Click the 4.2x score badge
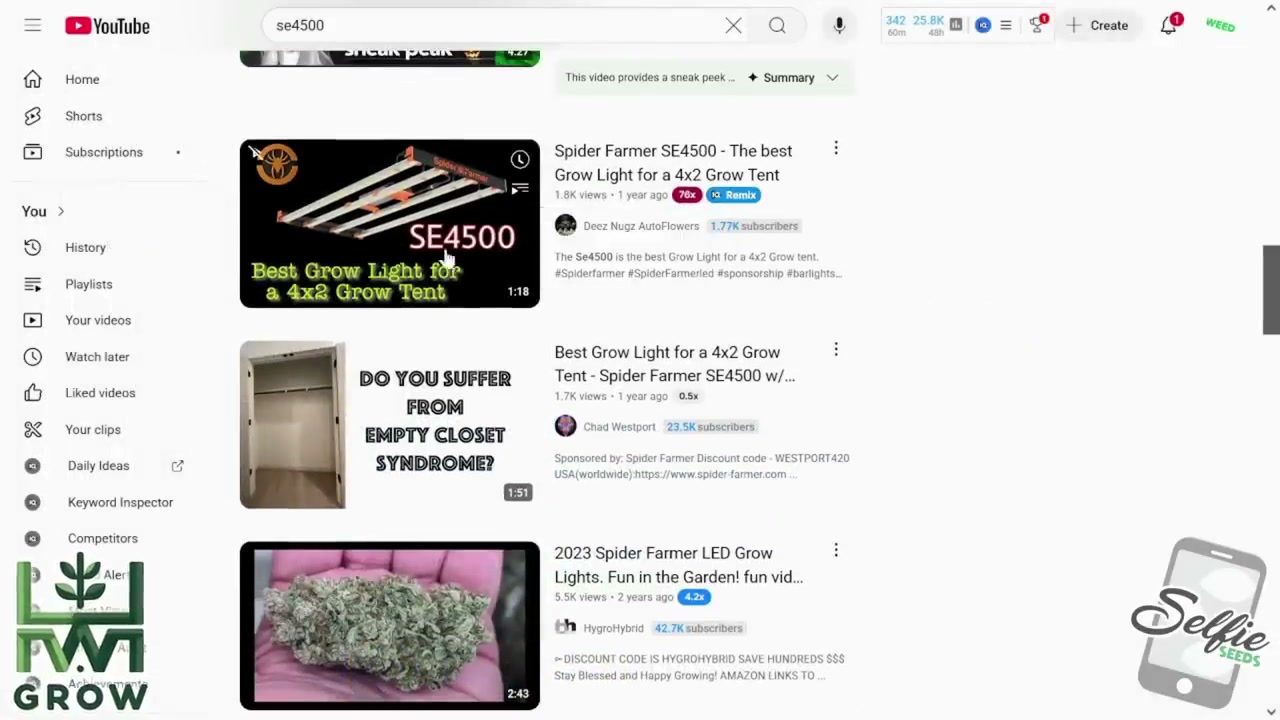The height and width of the screenshot is (720, 1280). (x=694, y=597)
